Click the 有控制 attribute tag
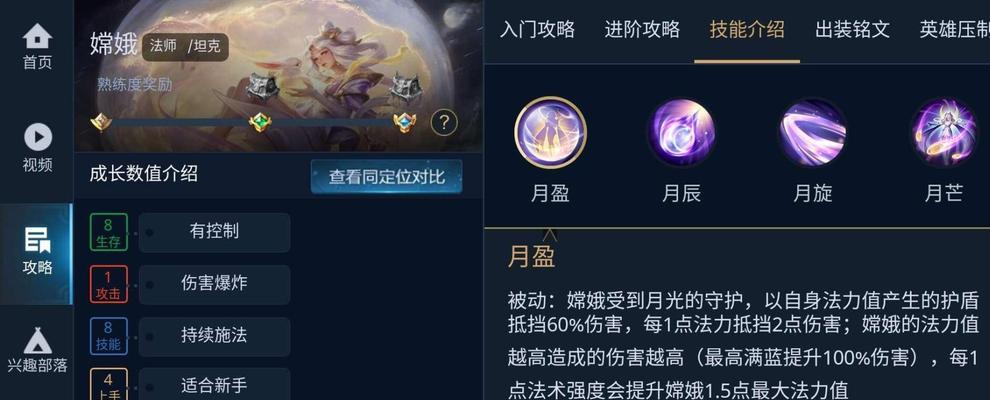This screenshot has height=400, width=990. click(x=215, y=232)
